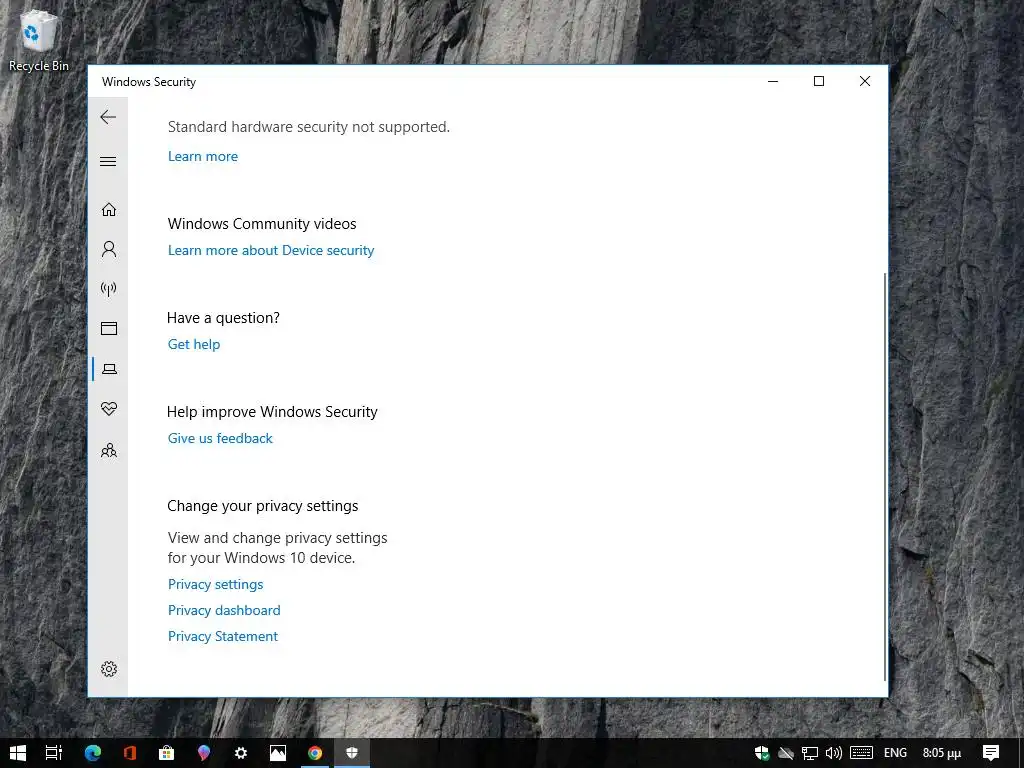The image size is (1024, 768).
Task: Click 'Have a question?' heading
Action: click(223, 317)
